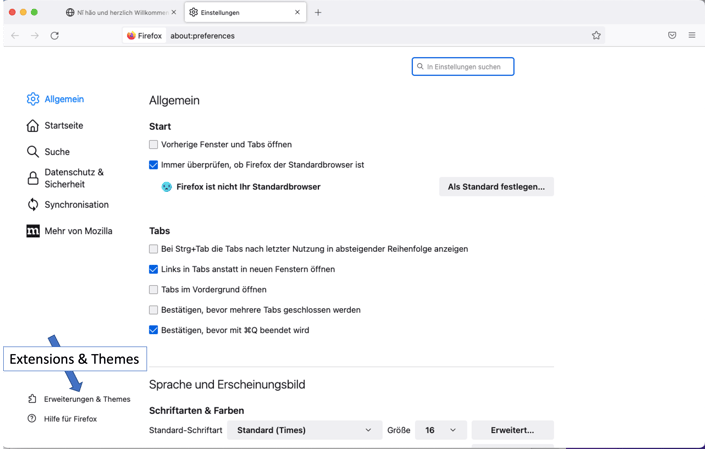The image size is (705, 449).
Task: Enable Vorherige Fenster und Tabs öffnen
Action: click(154, 145)
